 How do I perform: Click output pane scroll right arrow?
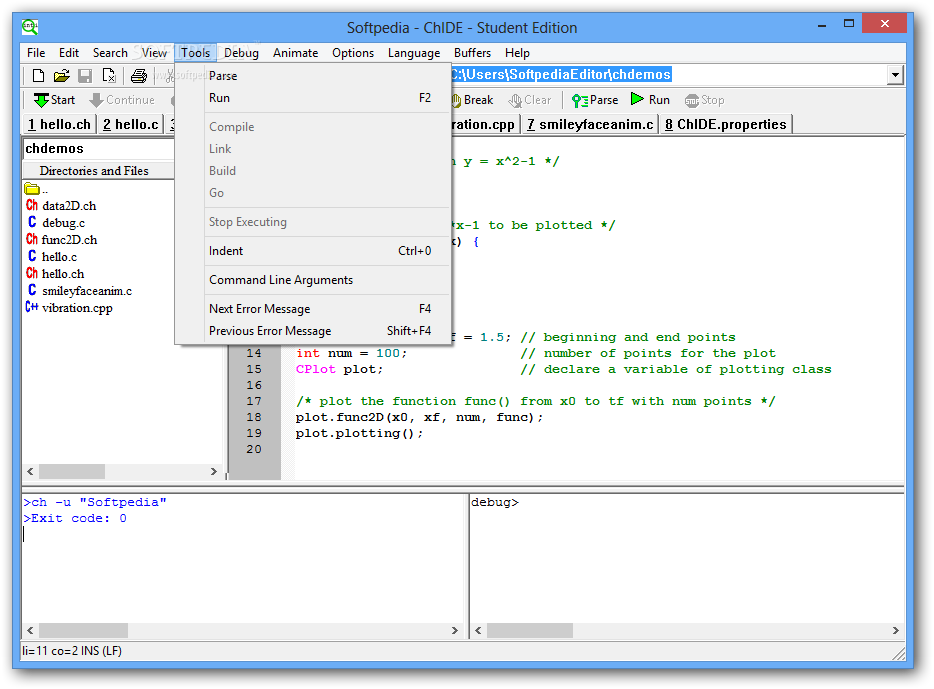[x=454, y=630]
